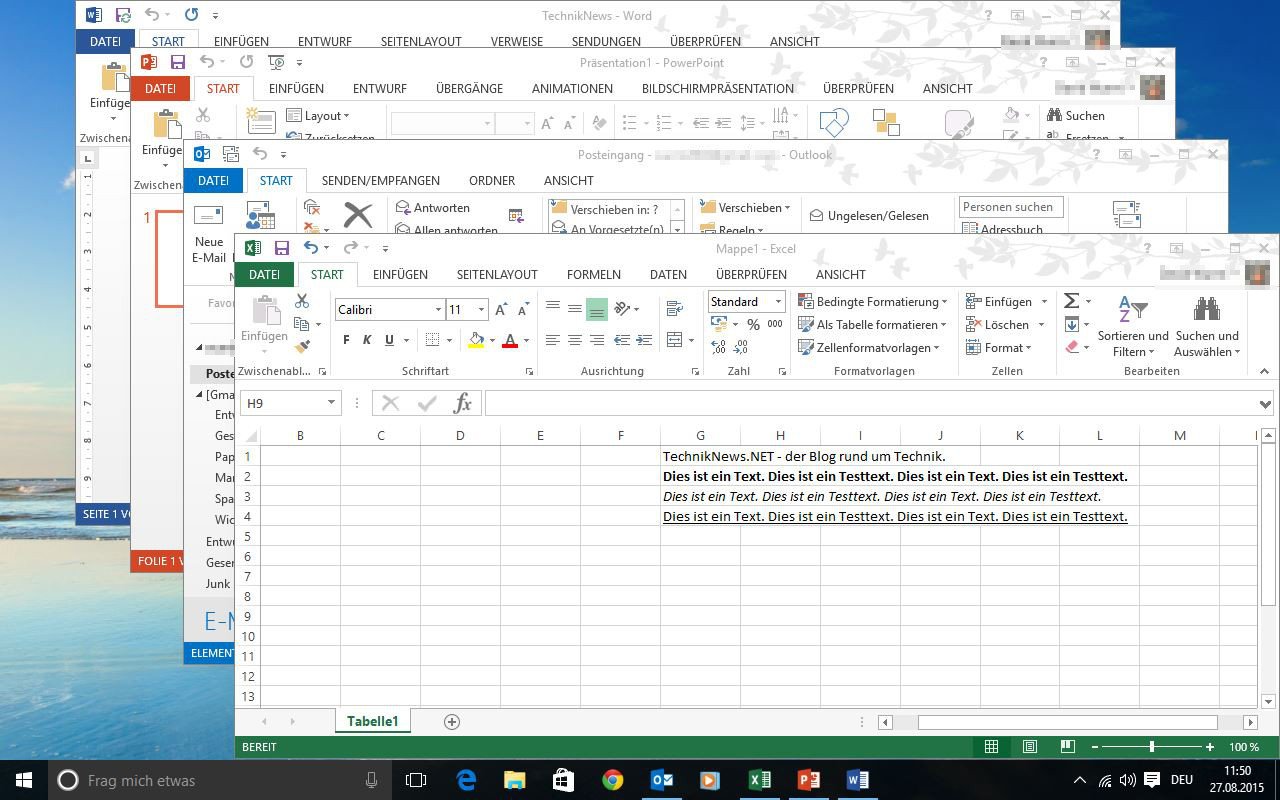Apply thousands separator format (000)
The image size is (1280, 800).
775,324
